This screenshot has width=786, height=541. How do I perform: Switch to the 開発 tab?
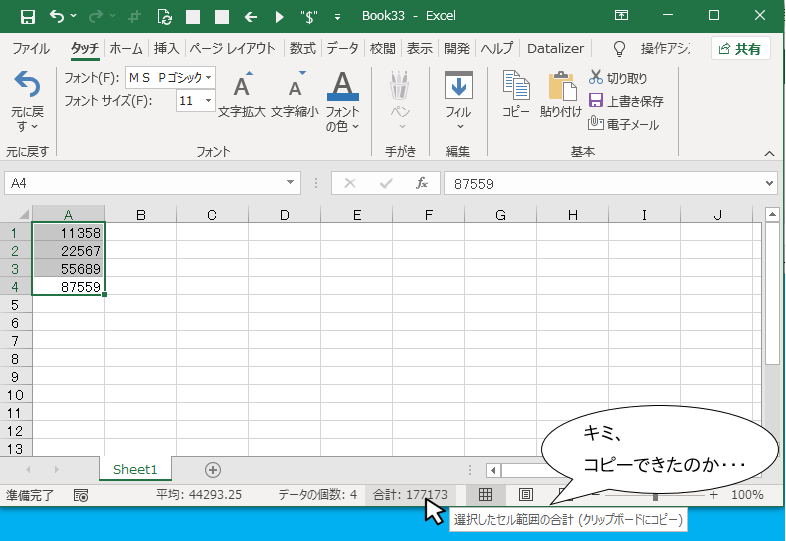[457, 49]
